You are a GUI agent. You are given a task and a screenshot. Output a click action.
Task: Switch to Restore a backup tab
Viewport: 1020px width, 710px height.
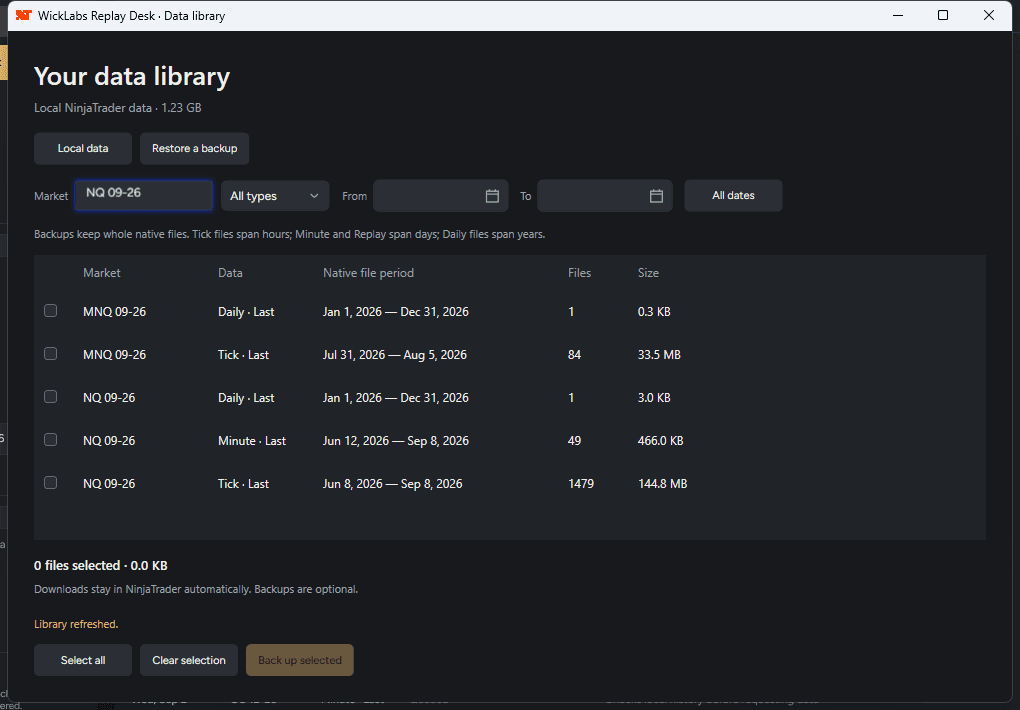click(195, 148)
